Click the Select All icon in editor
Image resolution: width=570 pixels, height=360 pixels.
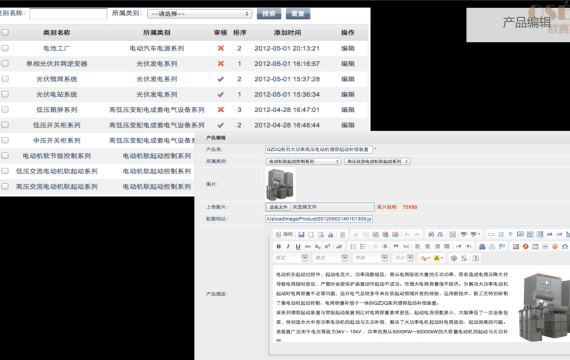[453, 235]
